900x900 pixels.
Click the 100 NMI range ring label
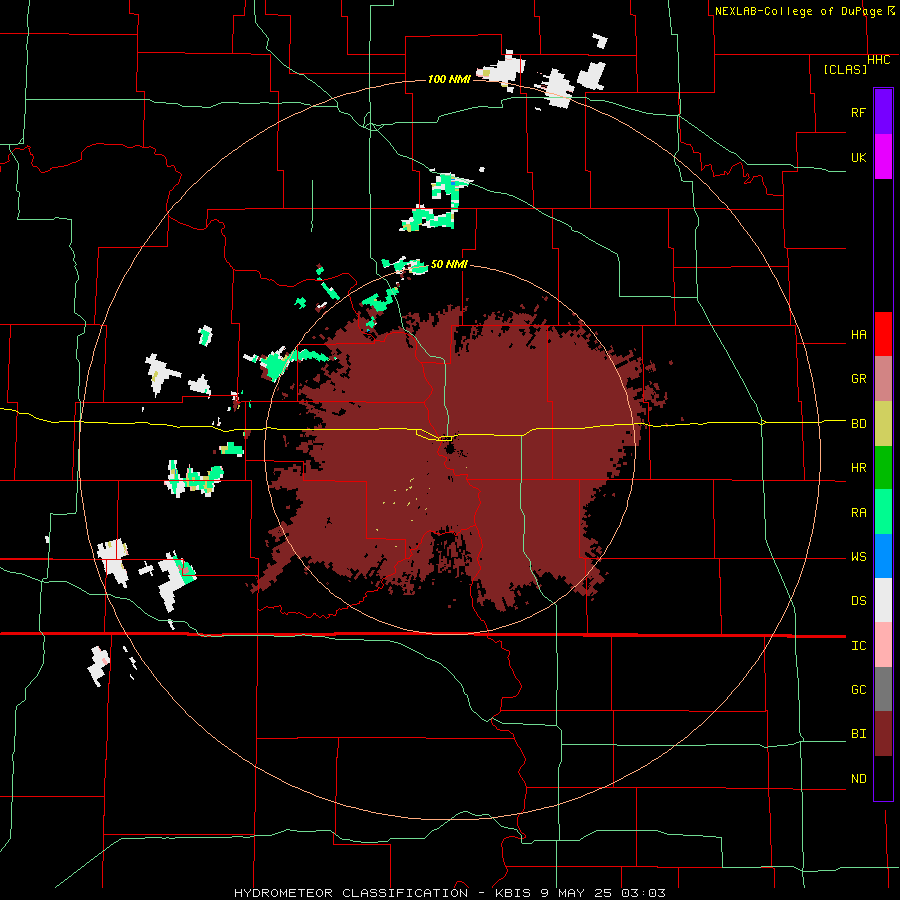coord(449,79)
